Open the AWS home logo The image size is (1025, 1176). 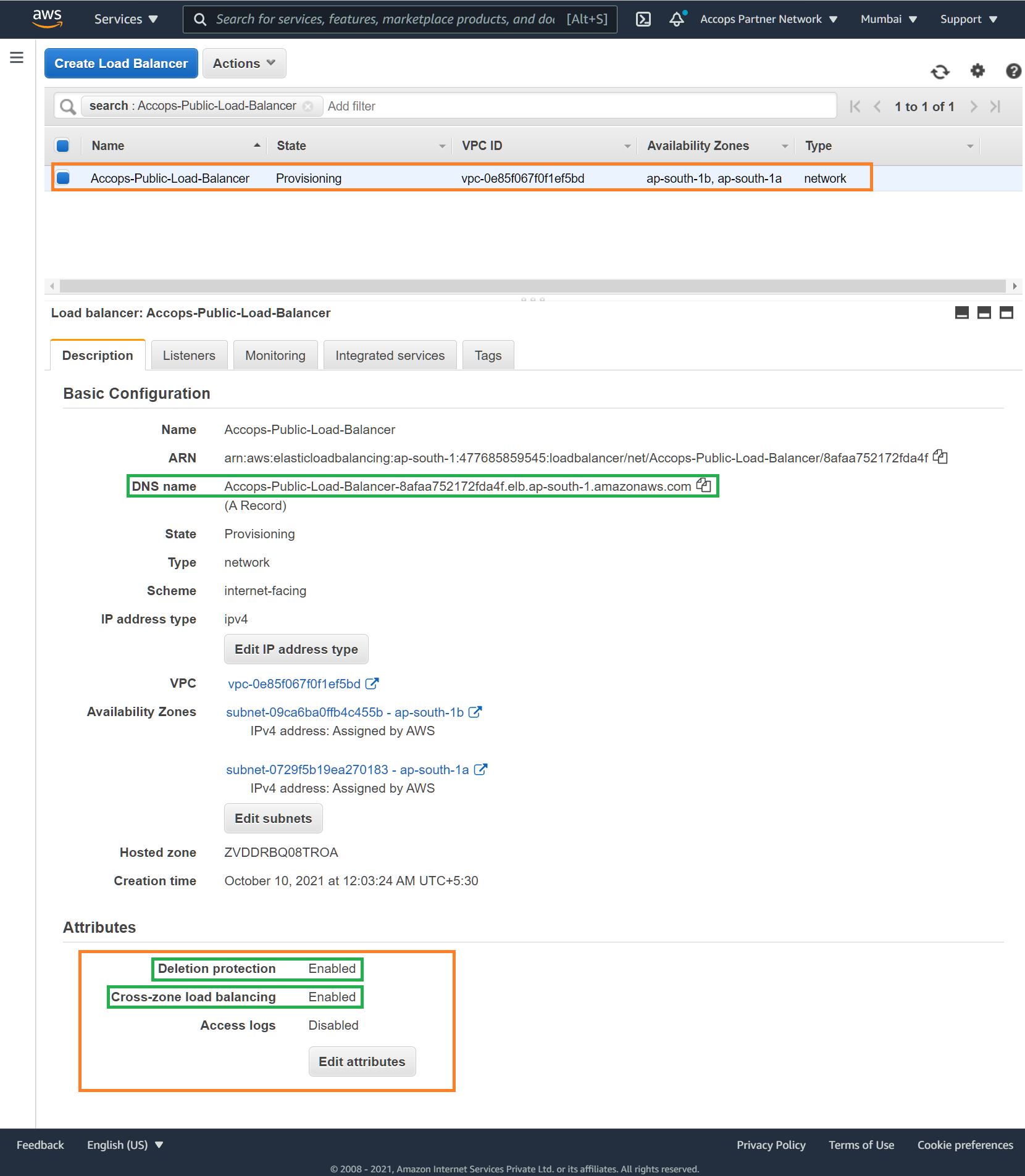pos(47,19)
